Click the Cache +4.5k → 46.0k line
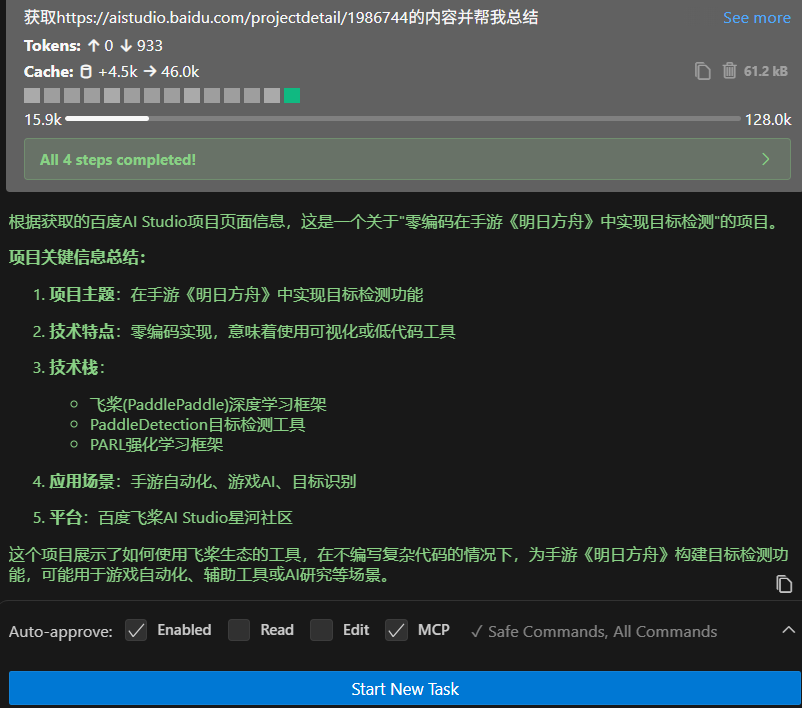802x708 pixels. 112,72
